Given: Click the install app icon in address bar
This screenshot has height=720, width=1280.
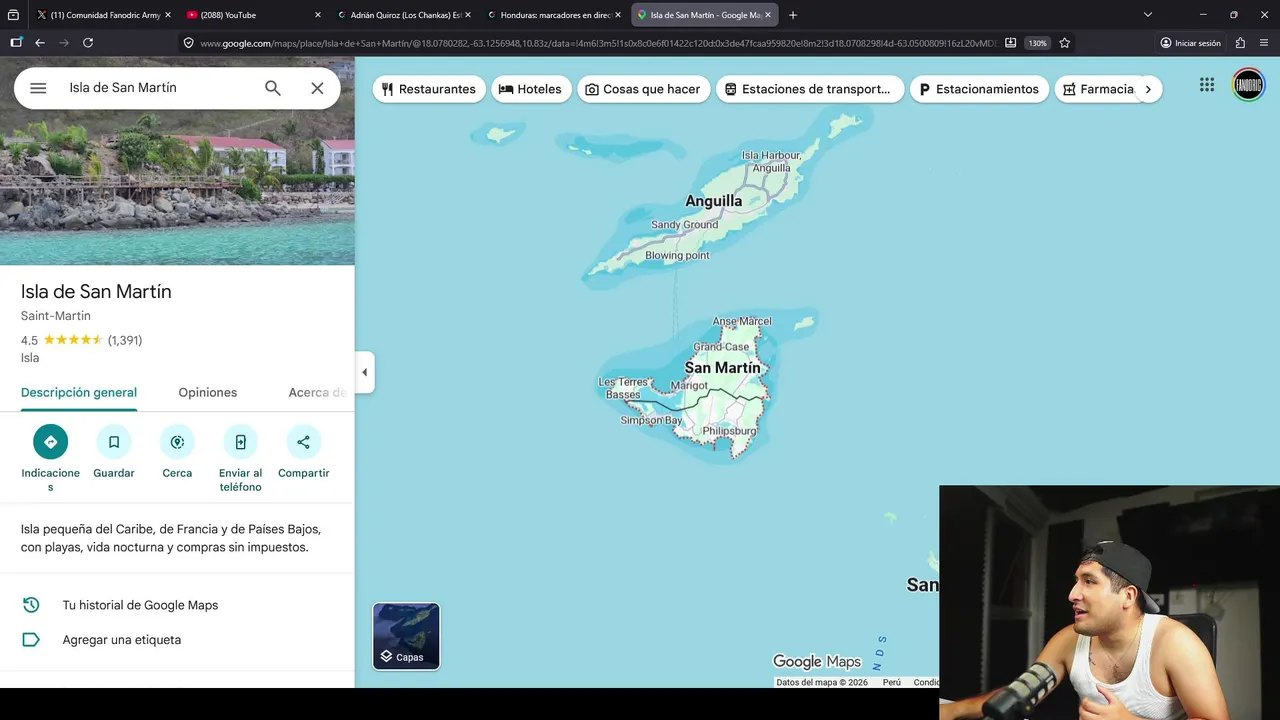Looking at the screenshot, I should [x=1010, y=43].
